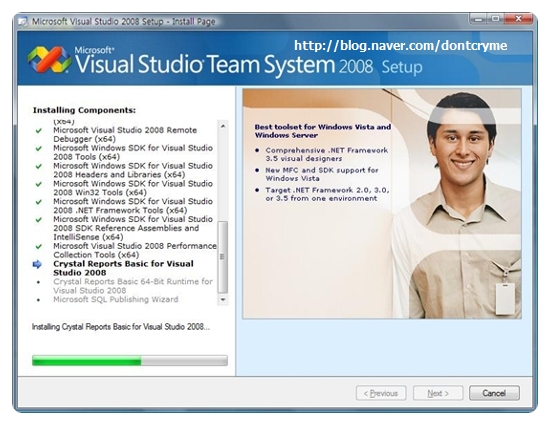Click the Cancel button

(494, 393)
